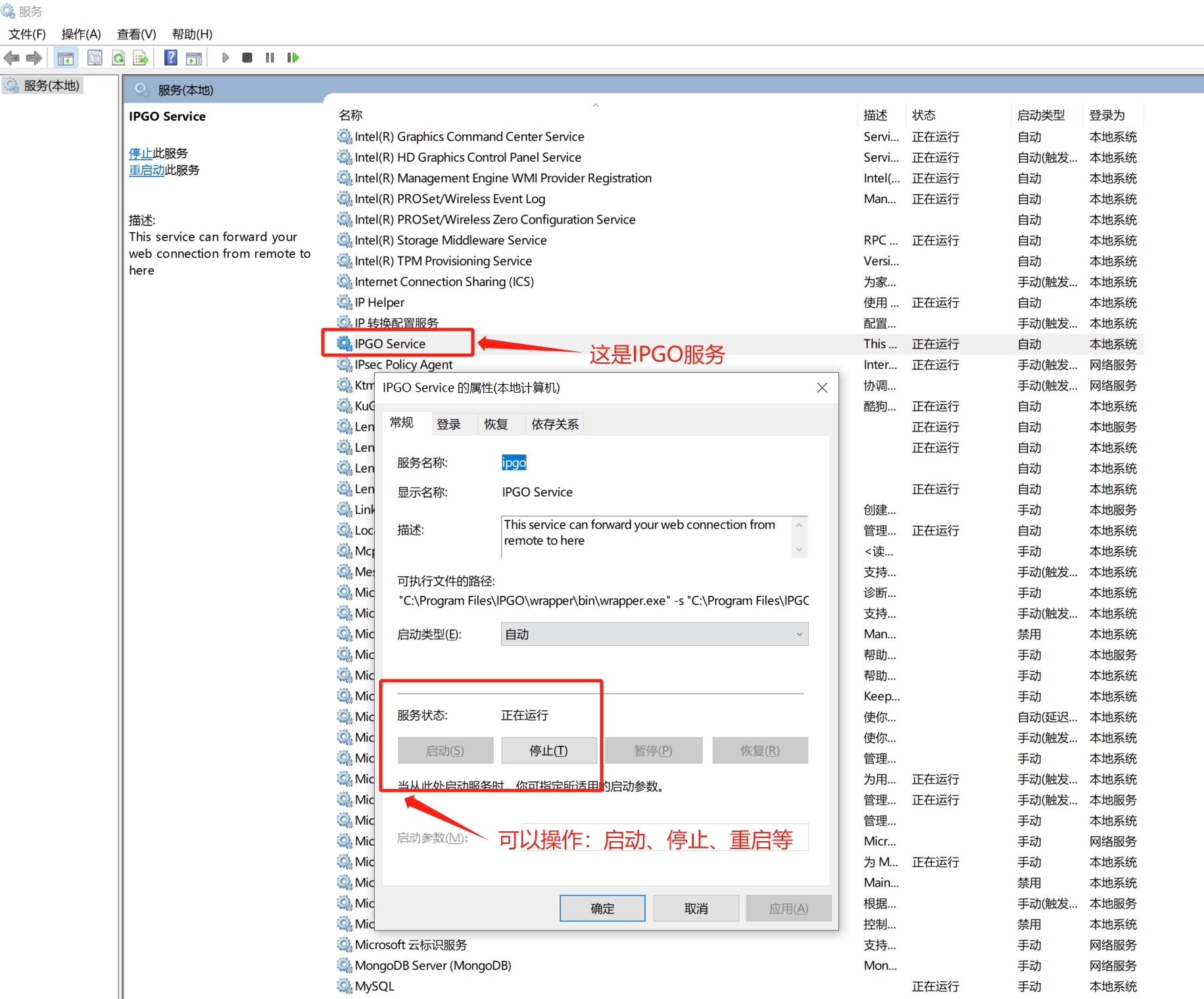The image size is (1204, 999).
Task: Click gear icon of Microsoft 云标识服务
Action: click(x=345, y=944)
